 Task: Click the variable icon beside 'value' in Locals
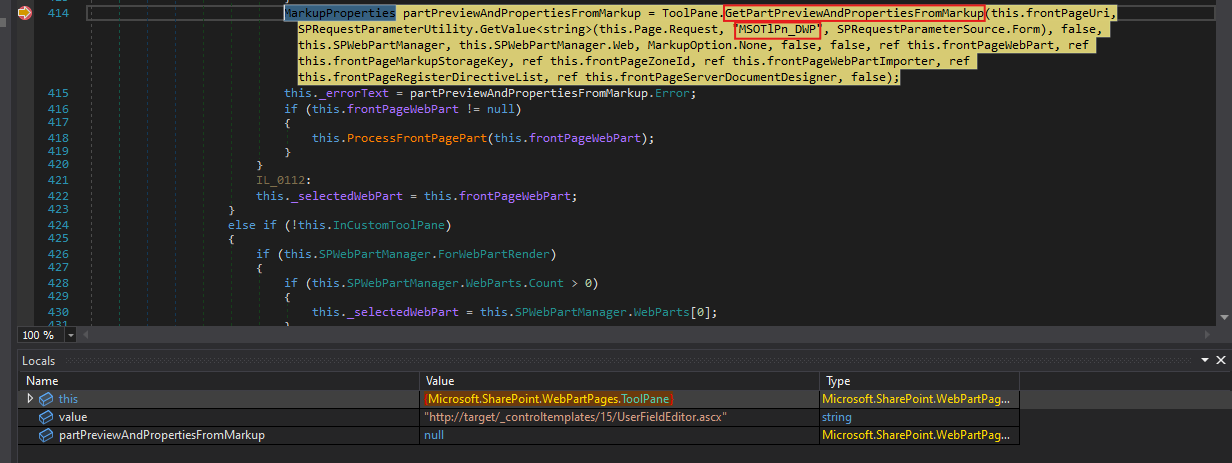[46, 417]
